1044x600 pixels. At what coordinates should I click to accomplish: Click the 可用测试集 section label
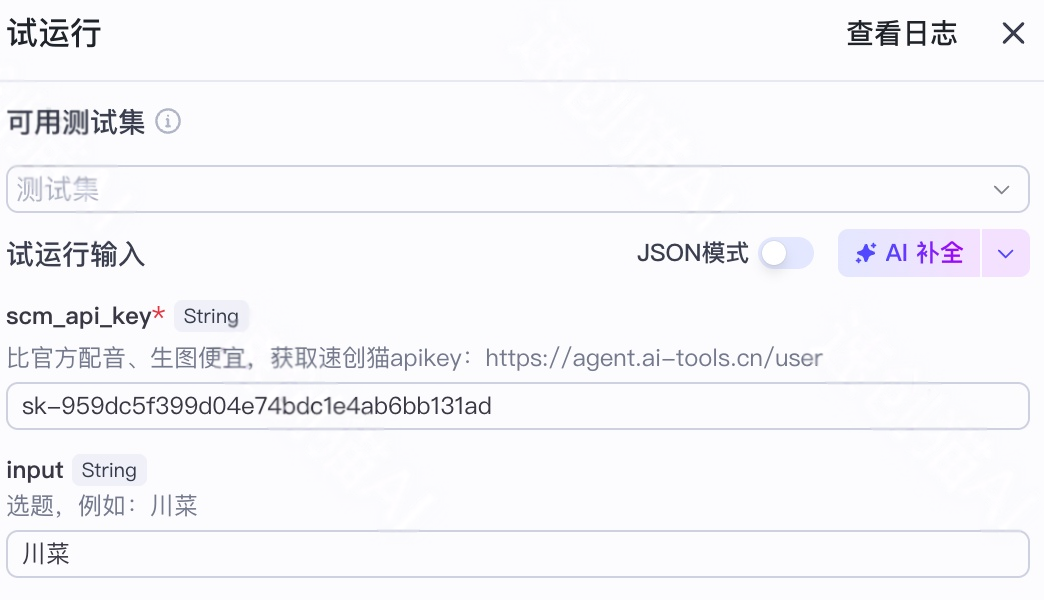(76, 122)
